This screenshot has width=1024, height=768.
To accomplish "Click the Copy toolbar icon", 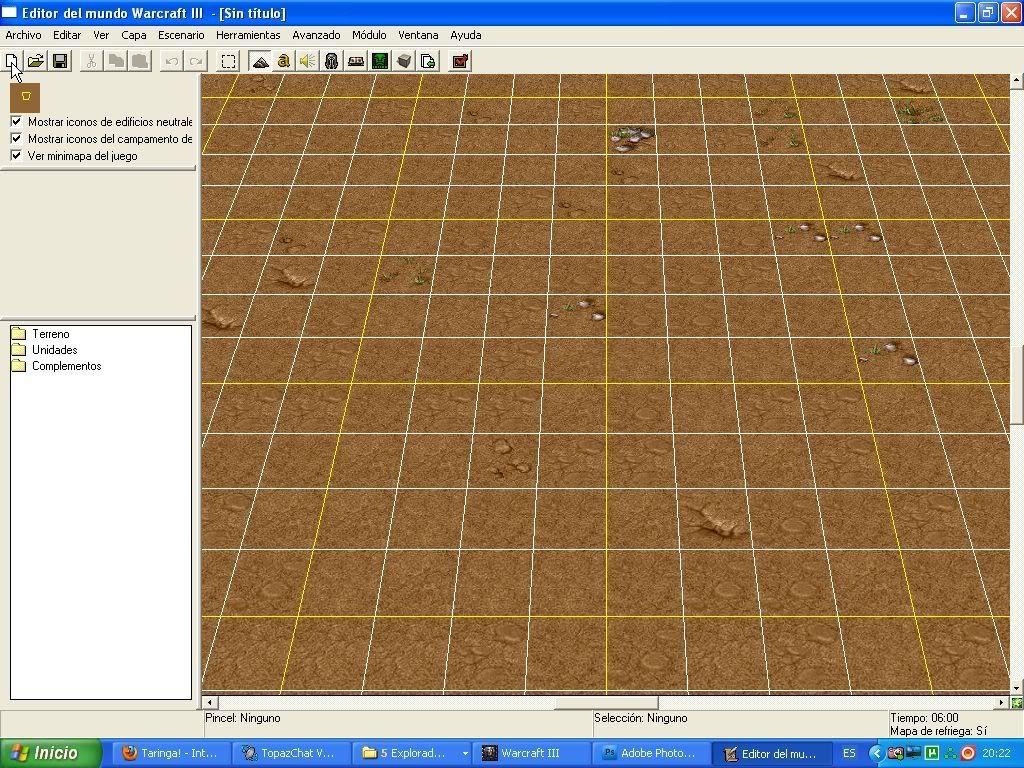I will (116, 61).
